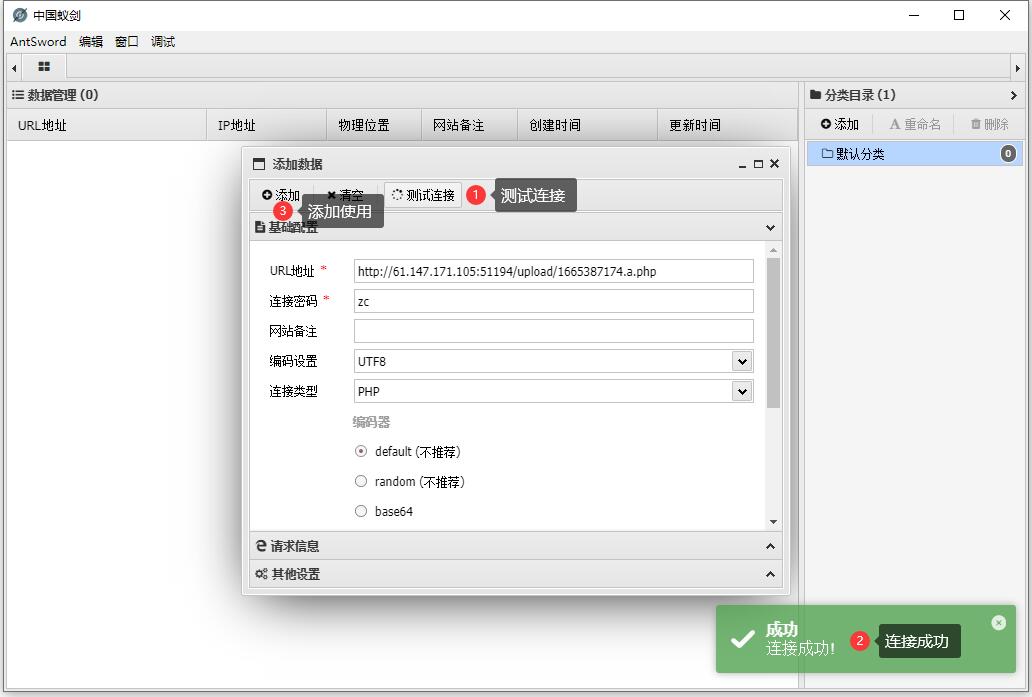
Task: Click the dialog scrollbar down arrow
Action: coord(773,522)
